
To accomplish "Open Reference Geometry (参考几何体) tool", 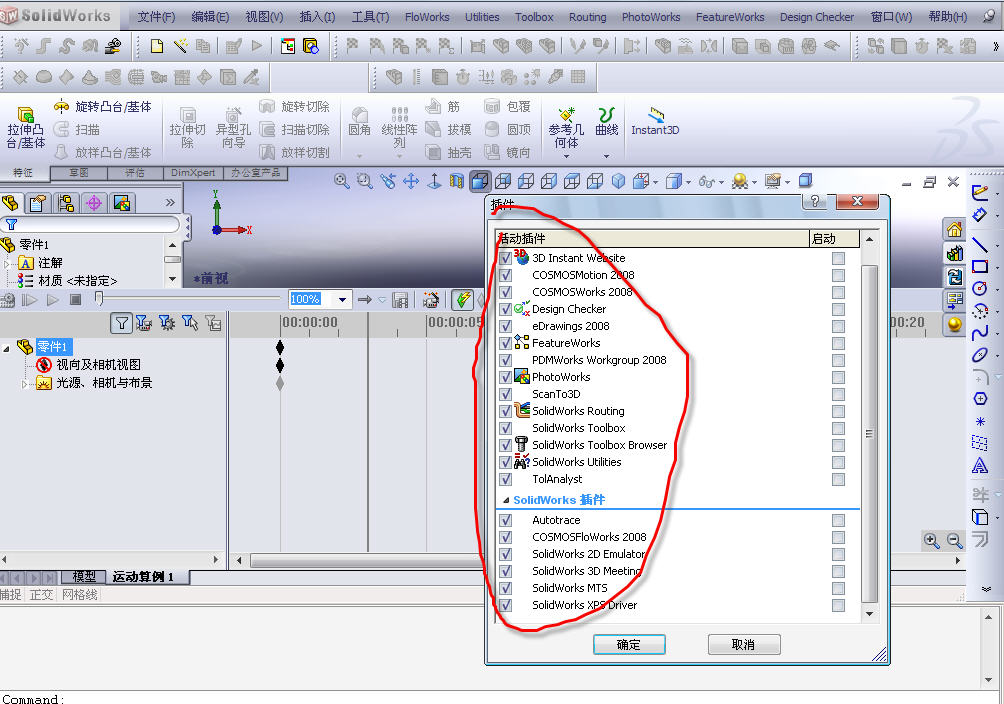I will pyautogui.click(x=566, y=115).
